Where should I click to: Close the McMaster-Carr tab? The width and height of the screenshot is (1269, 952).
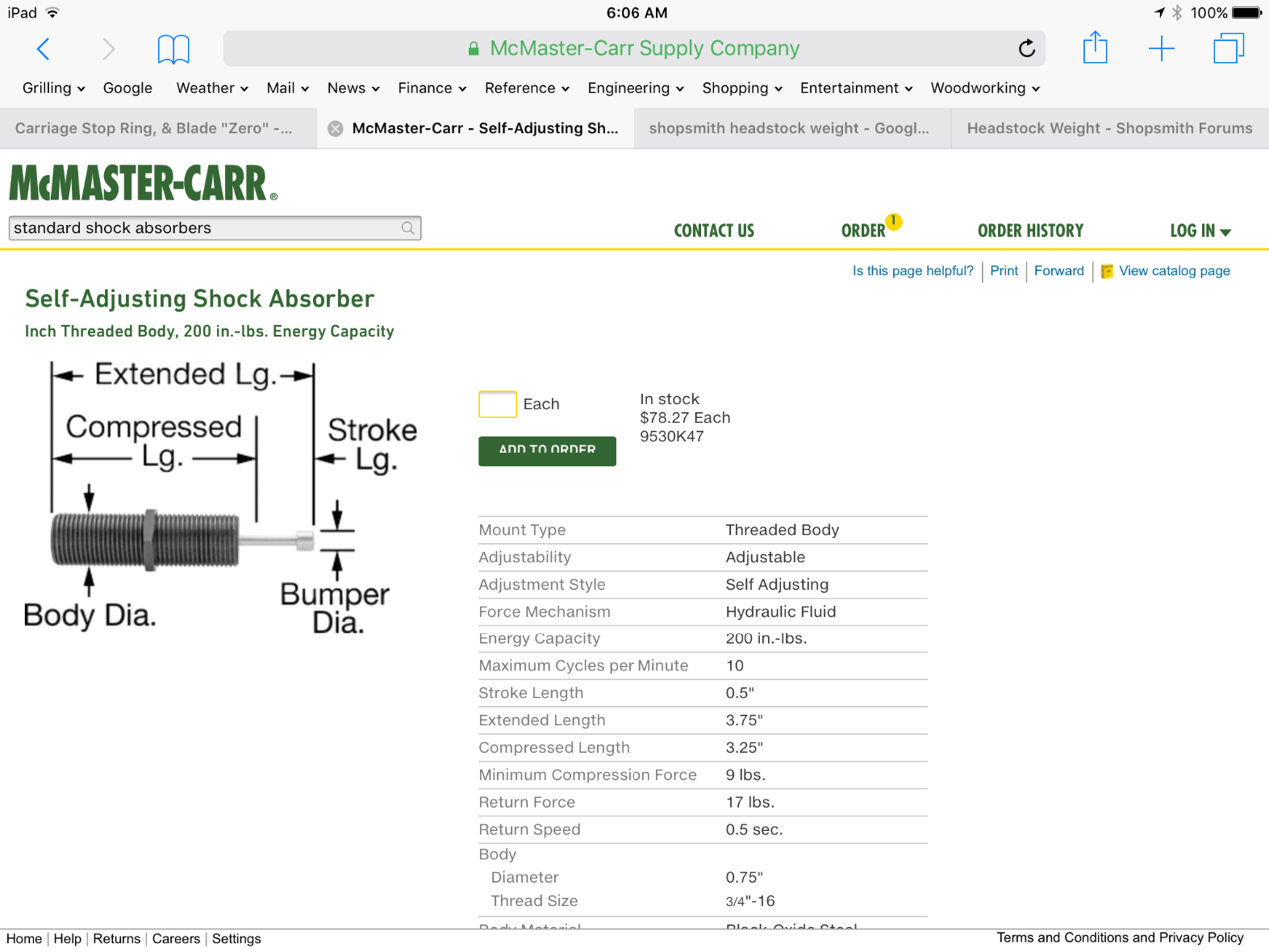[336, 128]
